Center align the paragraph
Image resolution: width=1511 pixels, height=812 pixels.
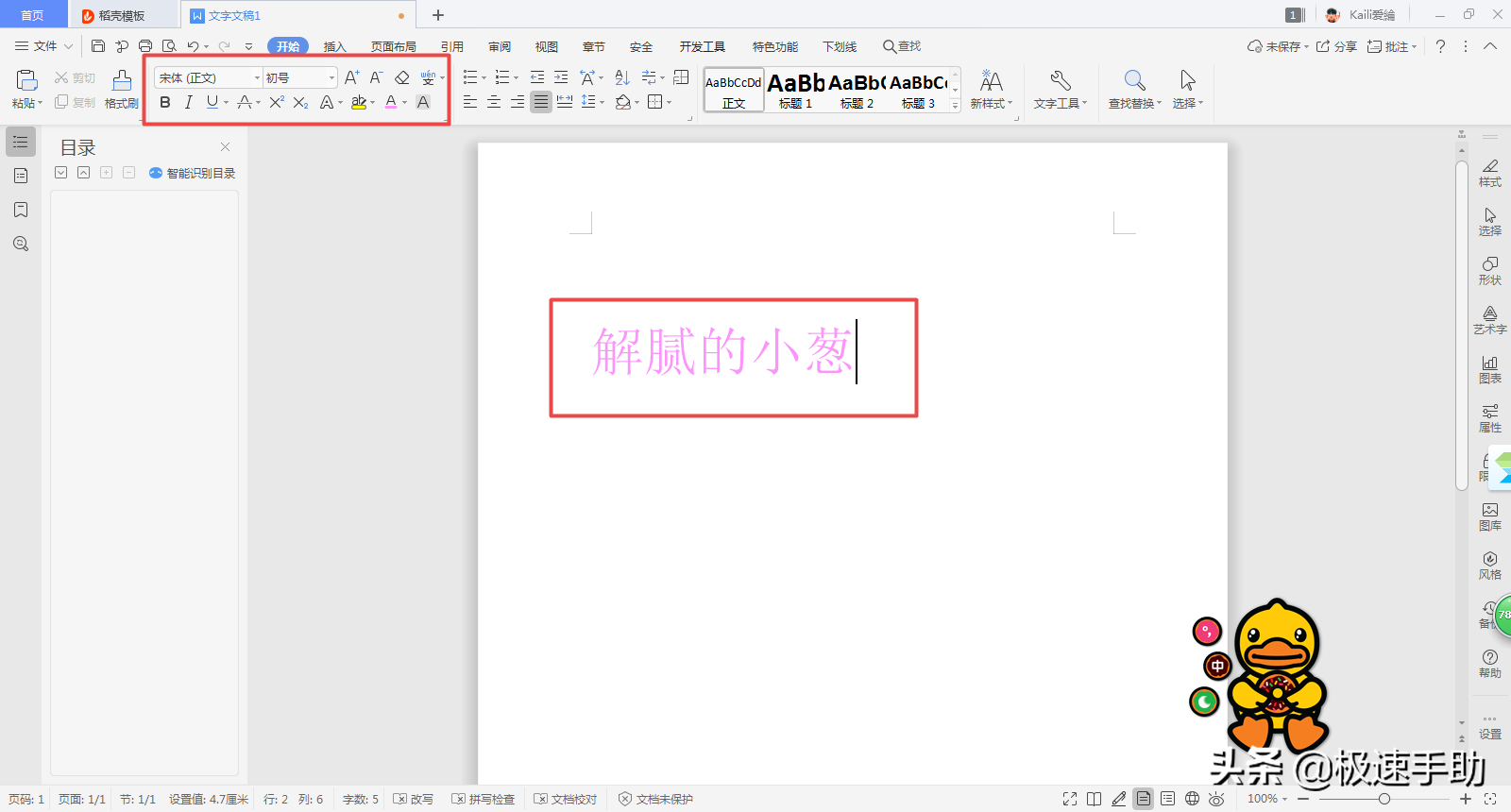point(494,102)
